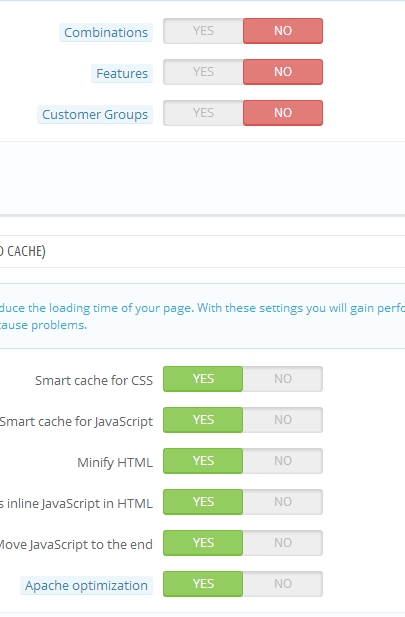The image size is (405, 617).
Task: Disable Smart cache for CSS
Action: pyautogui.click(x=283, y=379)
